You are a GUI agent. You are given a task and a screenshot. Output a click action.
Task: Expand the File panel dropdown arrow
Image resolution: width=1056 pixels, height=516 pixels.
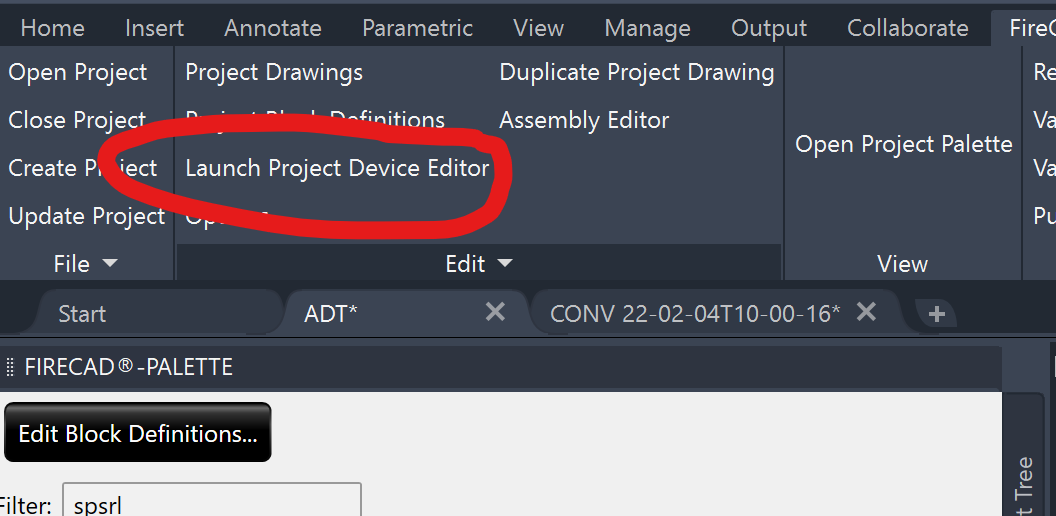tap(110, 263)
